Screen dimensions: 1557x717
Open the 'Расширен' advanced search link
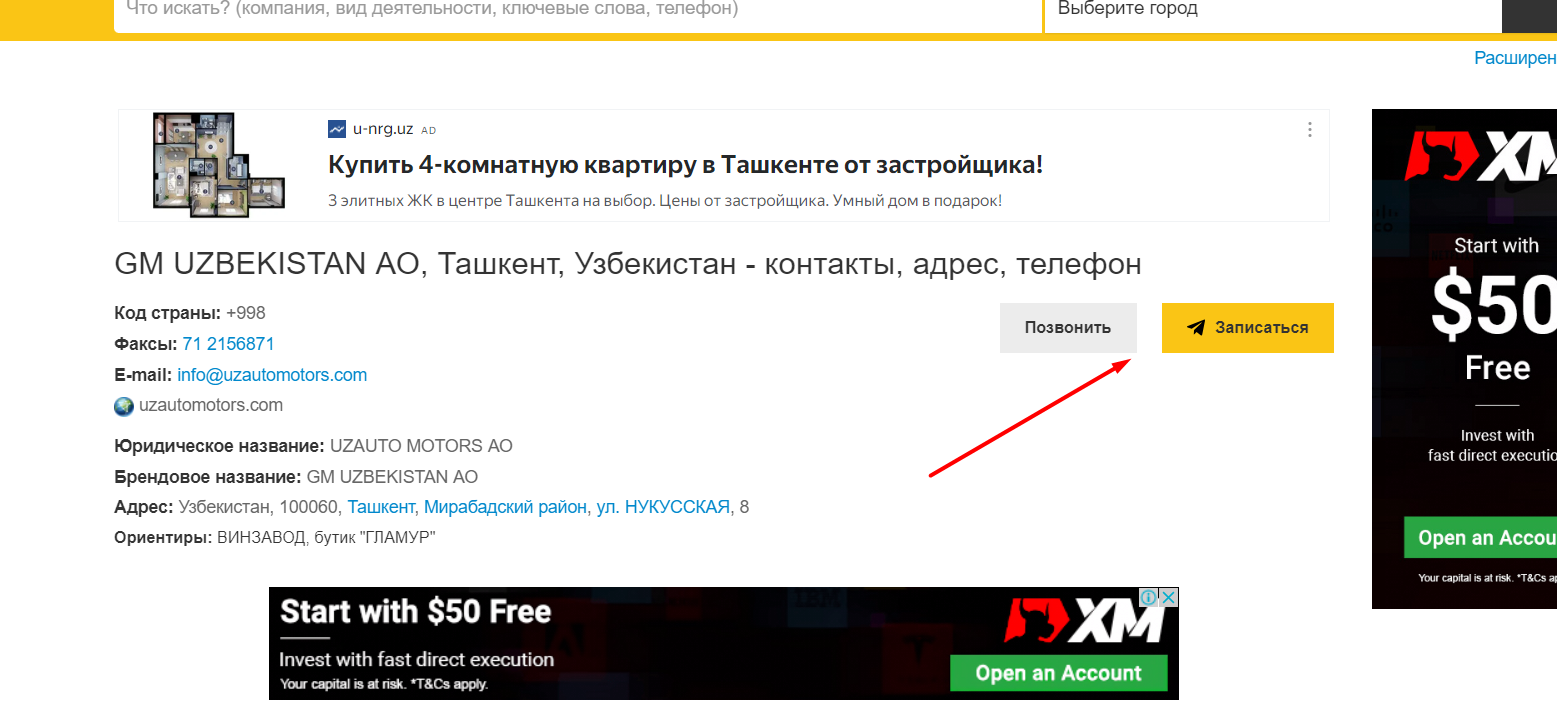coord(1515,58)
